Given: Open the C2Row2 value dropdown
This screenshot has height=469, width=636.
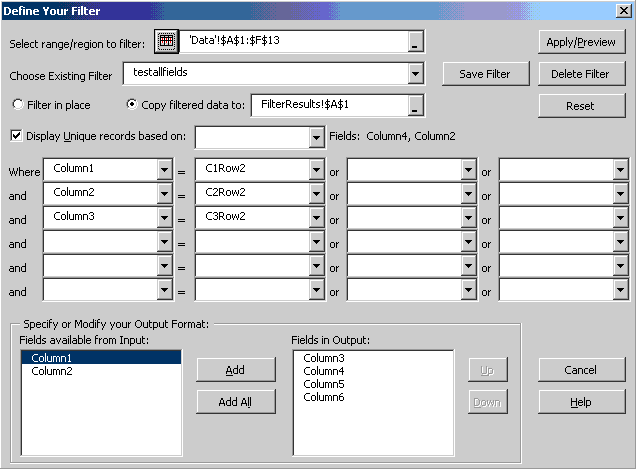Looking at the screenshot, I should pyautogui.click(x=316, y=193).
